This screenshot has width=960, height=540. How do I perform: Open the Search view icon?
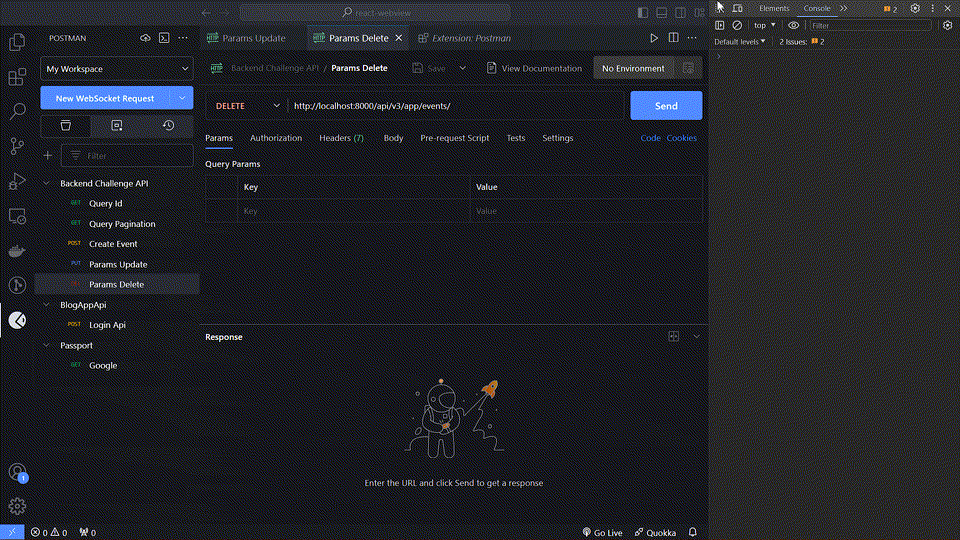[x=17, y=111]
